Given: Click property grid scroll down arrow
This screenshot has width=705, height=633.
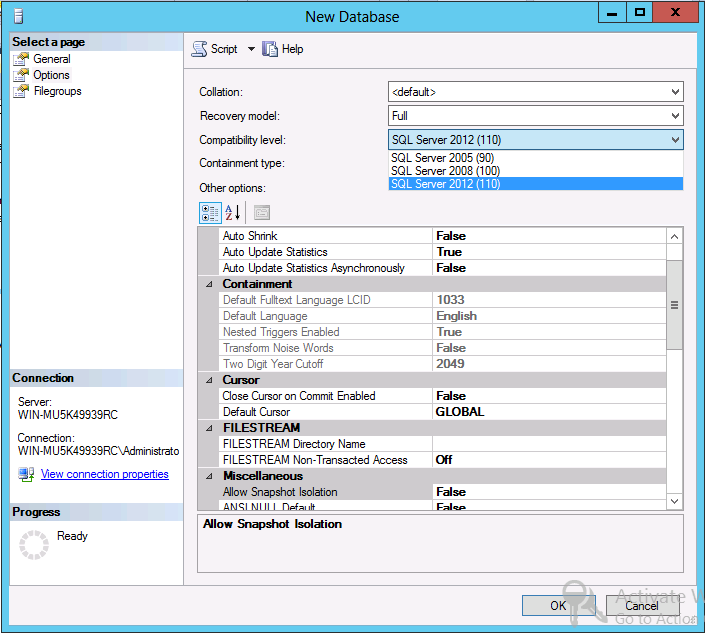Looking at the screenshot, I should (x=674, y=501).
